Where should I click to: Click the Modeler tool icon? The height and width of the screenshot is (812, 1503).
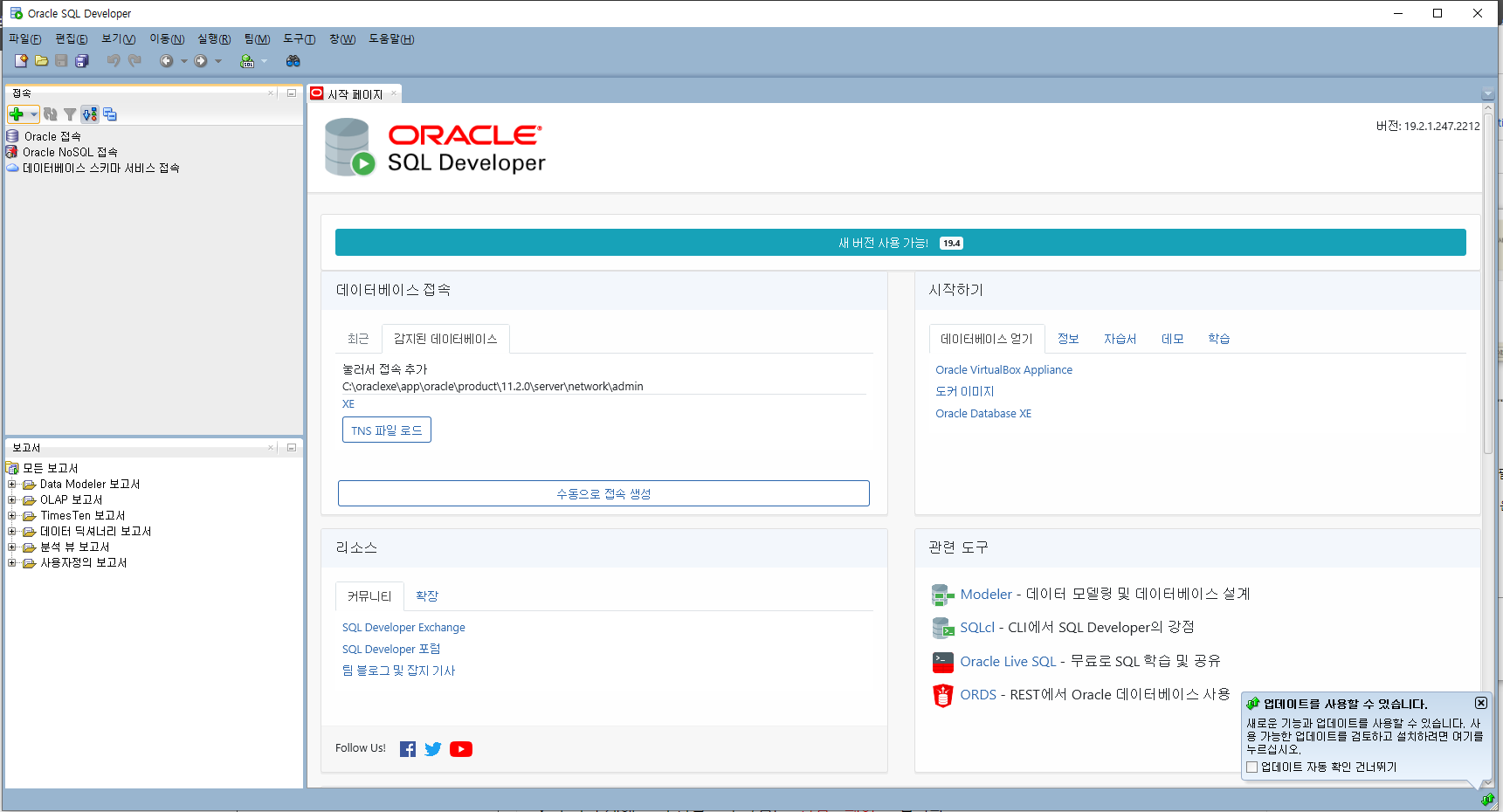[x=943, y=595]
